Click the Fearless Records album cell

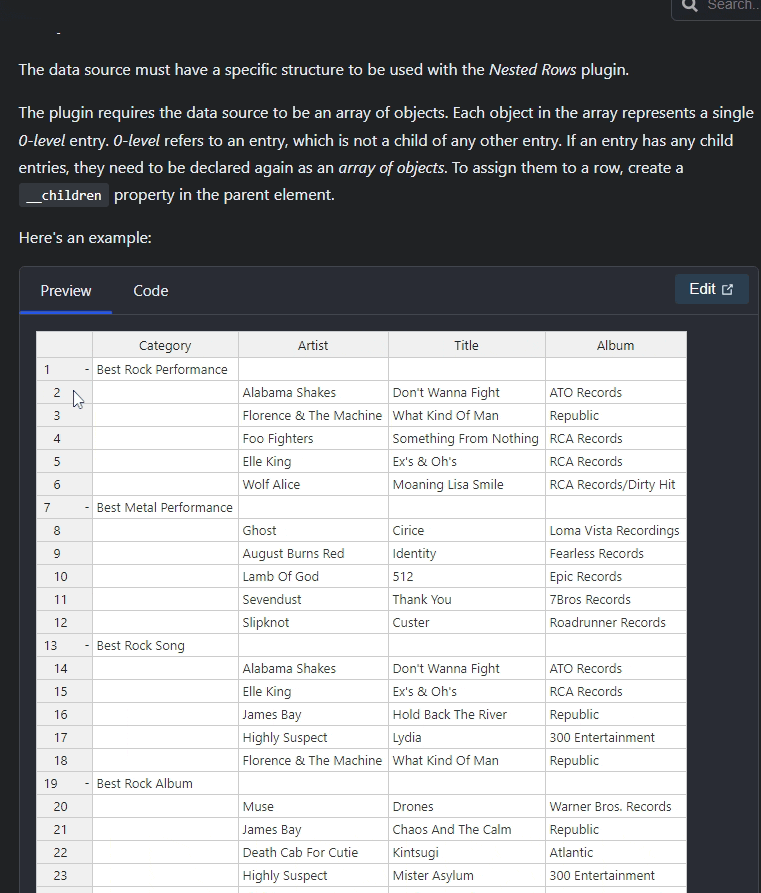click(x=616, y=554)
